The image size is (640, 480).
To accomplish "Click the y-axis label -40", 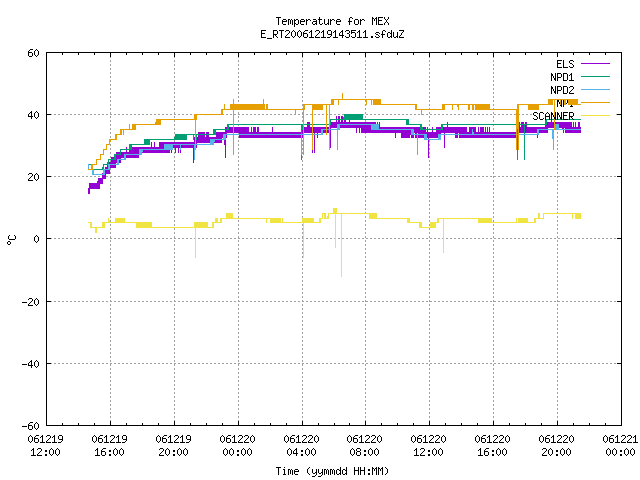I will click(31, 364).
